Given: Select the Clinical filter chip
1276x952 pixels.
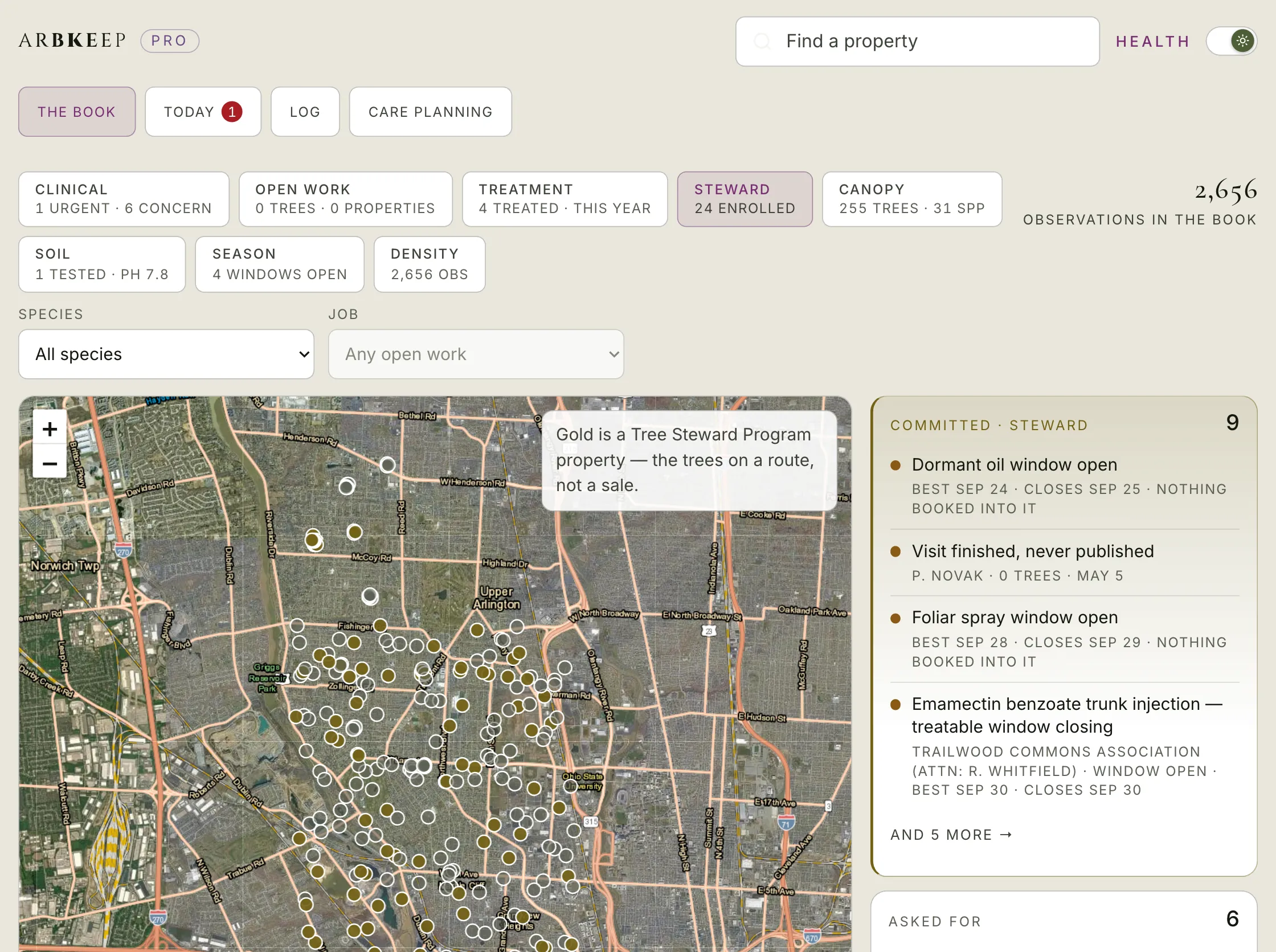Looking at the screenshot, I should [124, 199].
